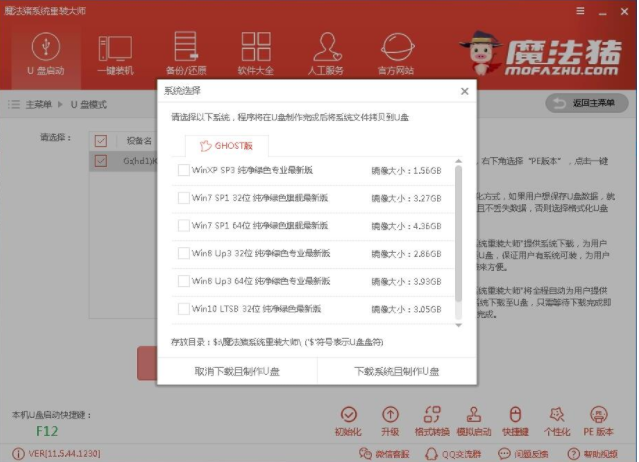Screen dimensions: 639x462
Task: Close the 系统选择 dialog
Action: pyautogui.click(x=465, y=91)
